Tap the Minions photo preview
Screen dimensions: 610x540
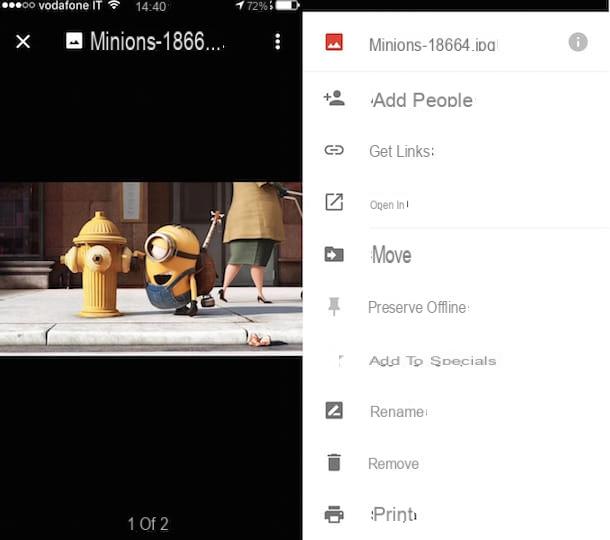(151, 268)
